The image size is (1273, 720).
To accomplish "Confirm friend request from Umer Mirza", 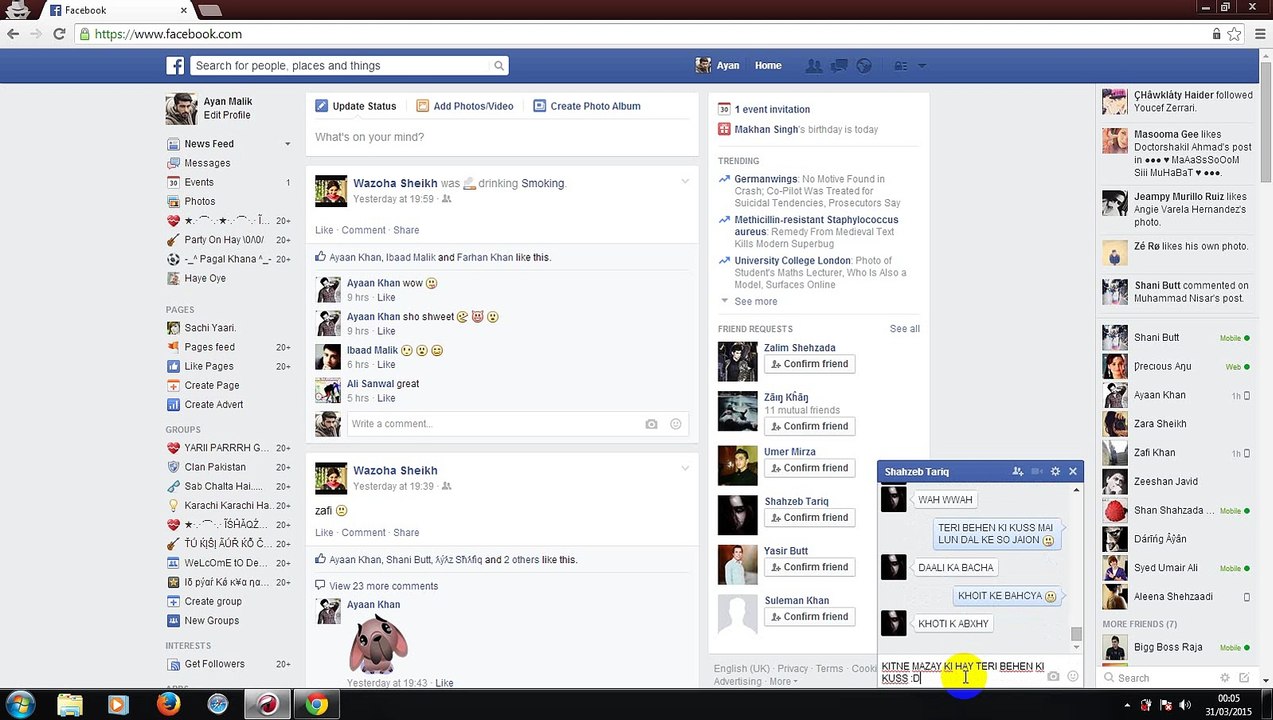I will (808, 468).
